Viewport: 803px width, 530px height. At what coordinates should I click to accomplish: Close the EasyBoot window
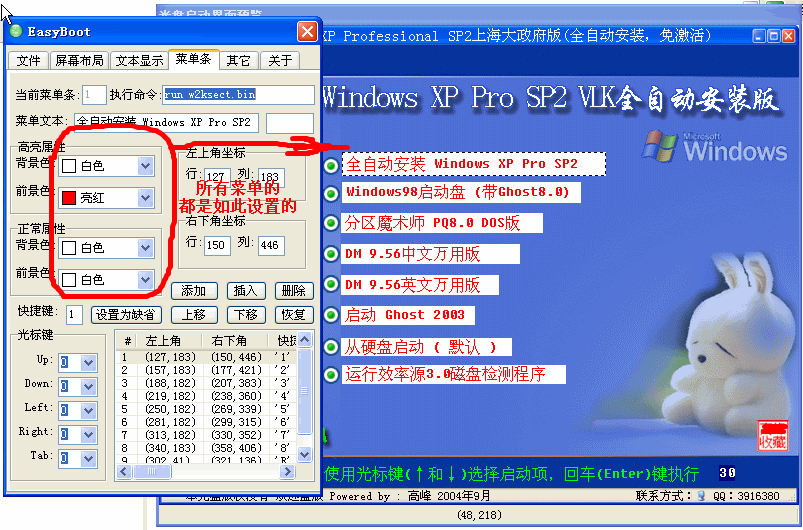coord(307,32)
